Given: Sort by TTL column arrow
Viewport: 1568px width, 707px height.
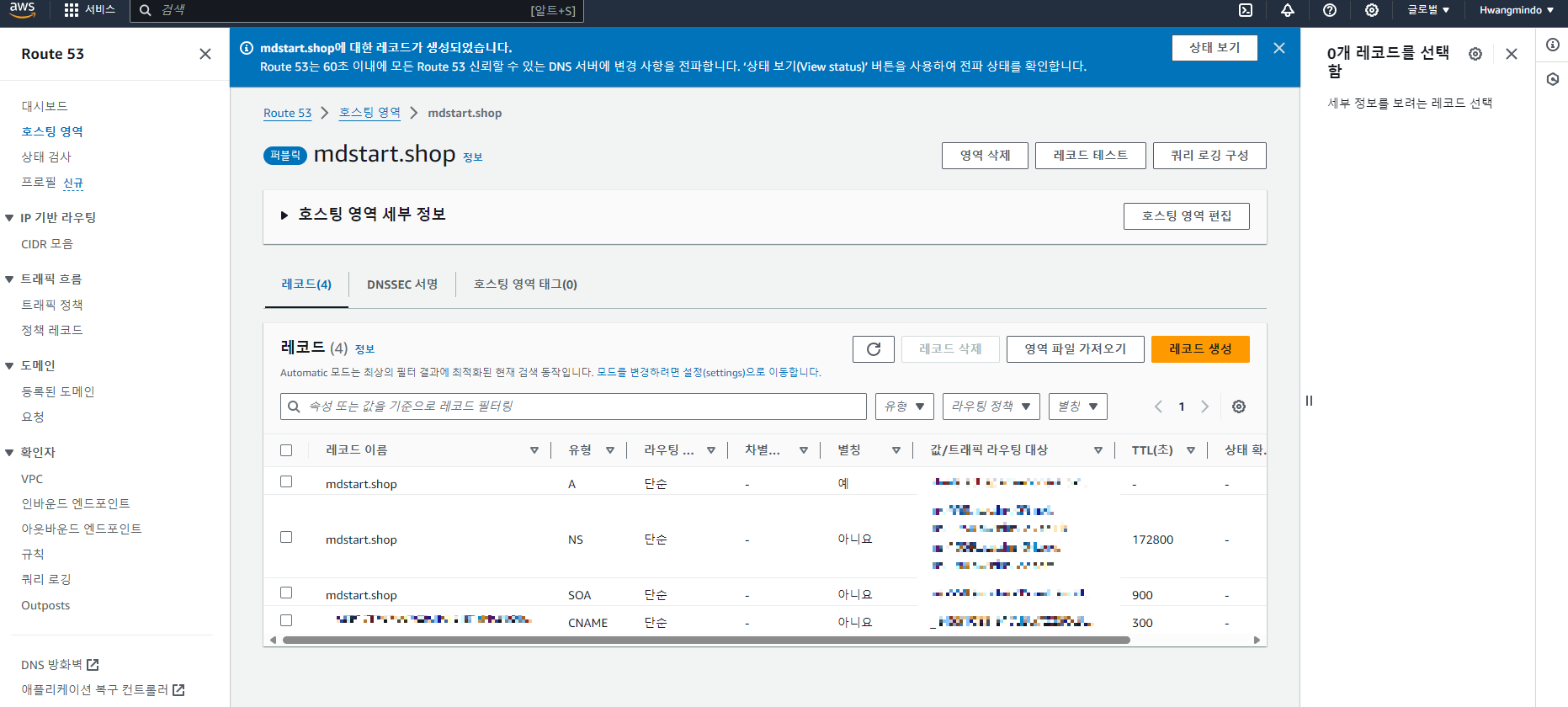Looking at the screenshot, I should [x=1191, y=450].
